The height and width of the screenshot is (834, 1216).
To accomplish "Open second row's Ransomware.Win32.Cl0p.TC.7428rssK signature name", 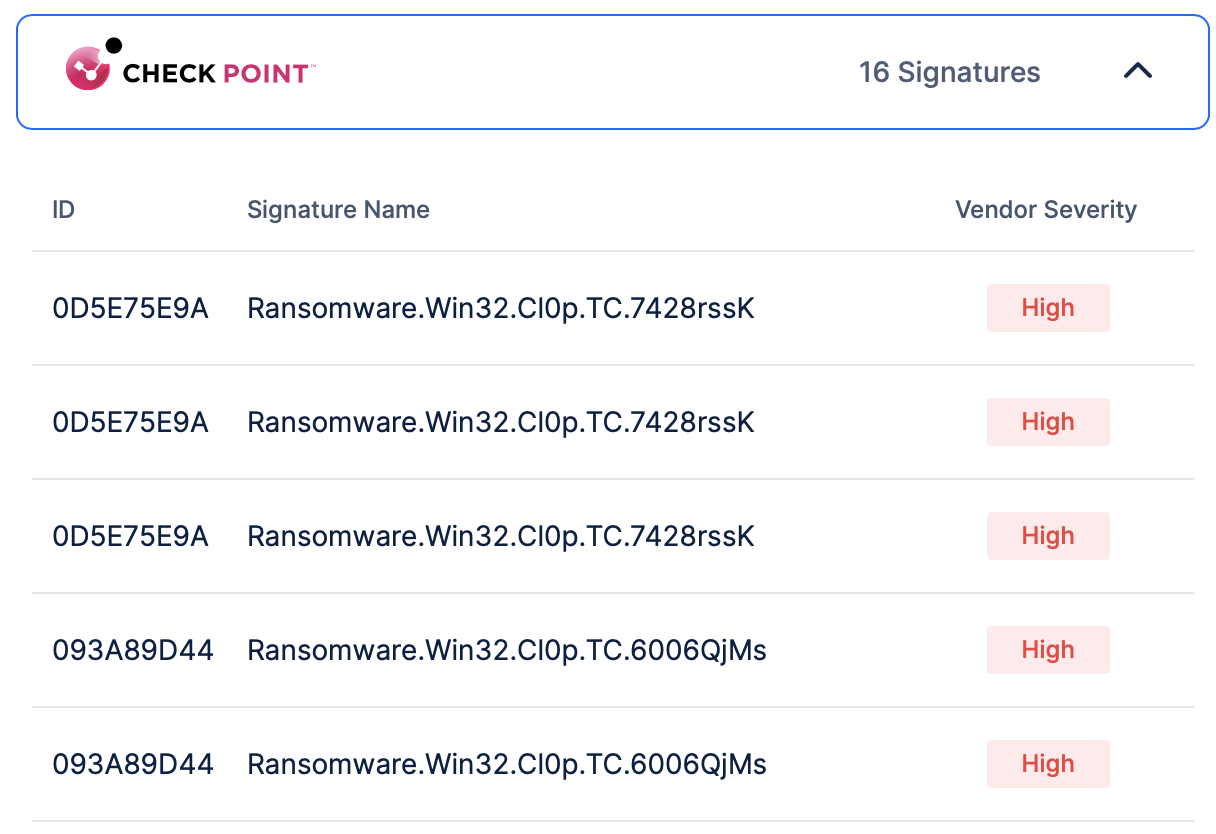I will point(500,422).
